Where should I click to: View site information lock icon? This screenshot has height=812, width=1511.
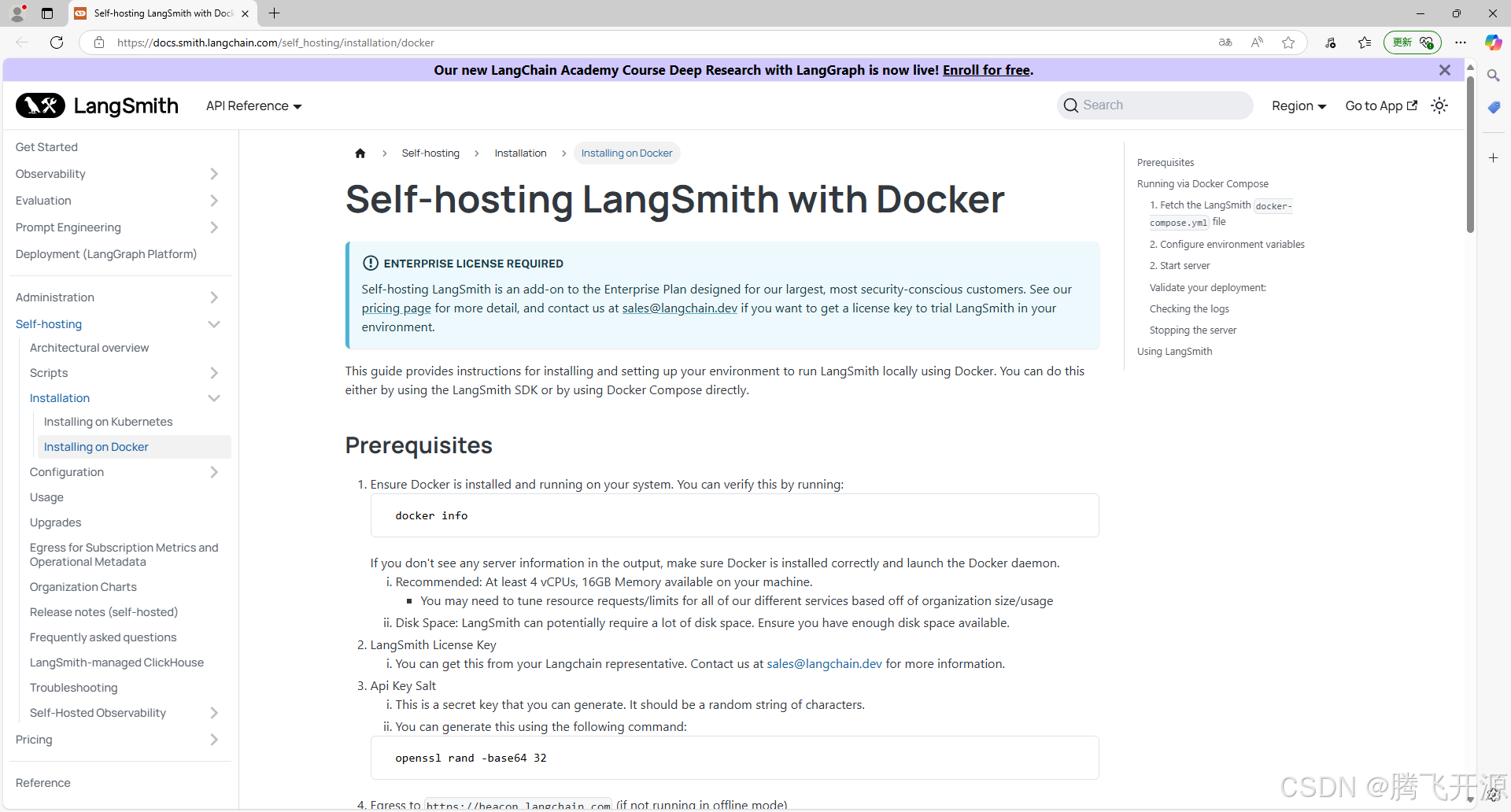pyautogui.click(x=99, y=42)
